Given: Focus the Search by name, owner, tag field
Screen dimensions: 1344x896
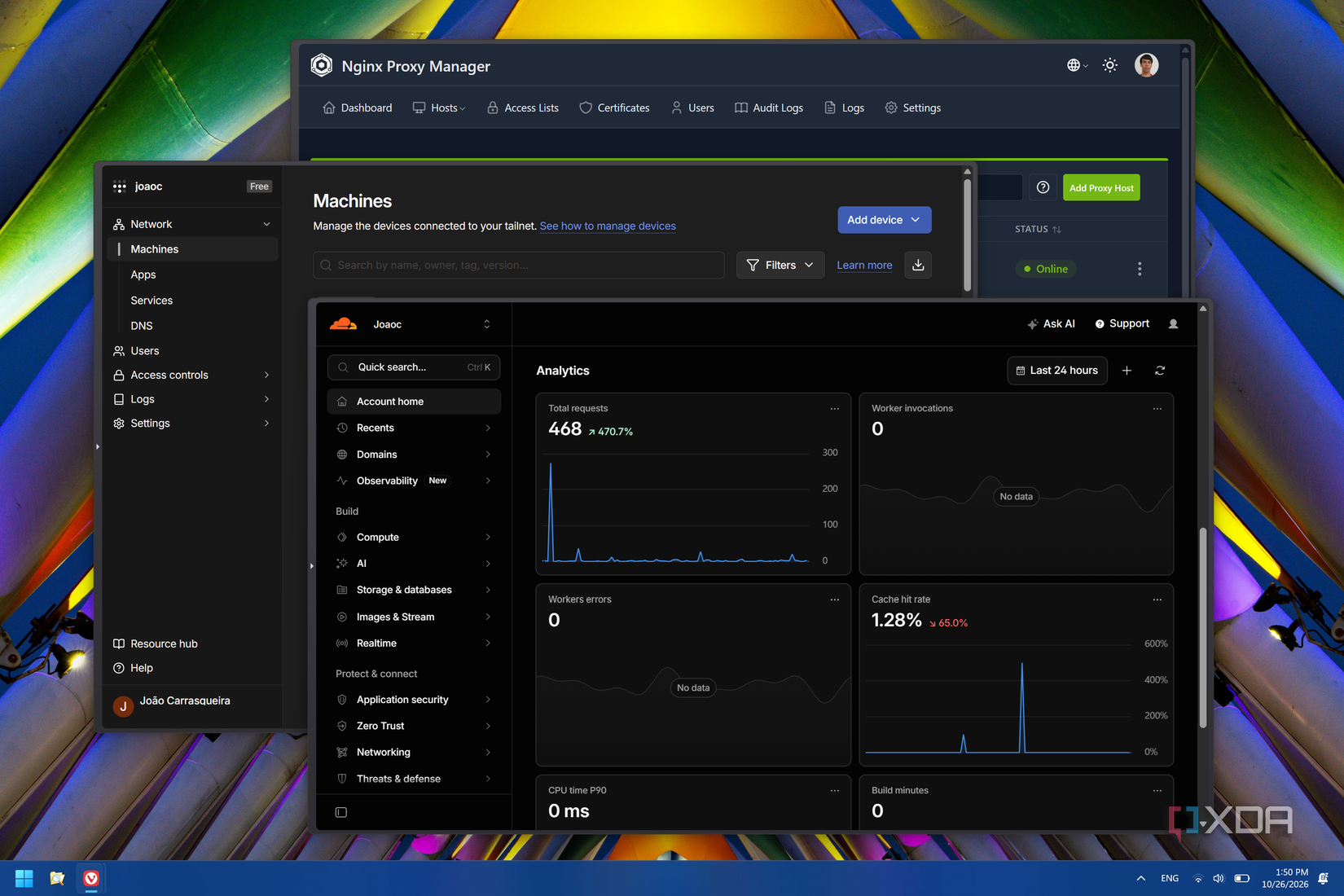Looking at the screenshot, I should click(519, 265).
